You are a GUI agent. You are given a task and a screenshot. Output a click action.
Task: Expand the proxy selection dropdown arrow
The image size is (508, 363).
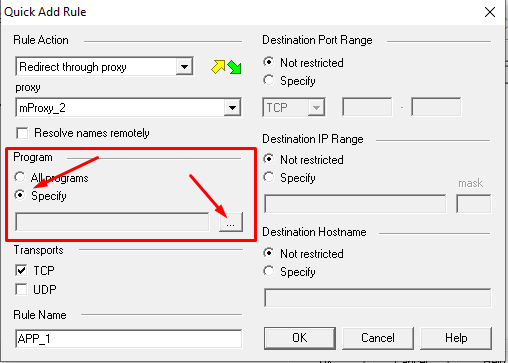(x=232, y=108)
